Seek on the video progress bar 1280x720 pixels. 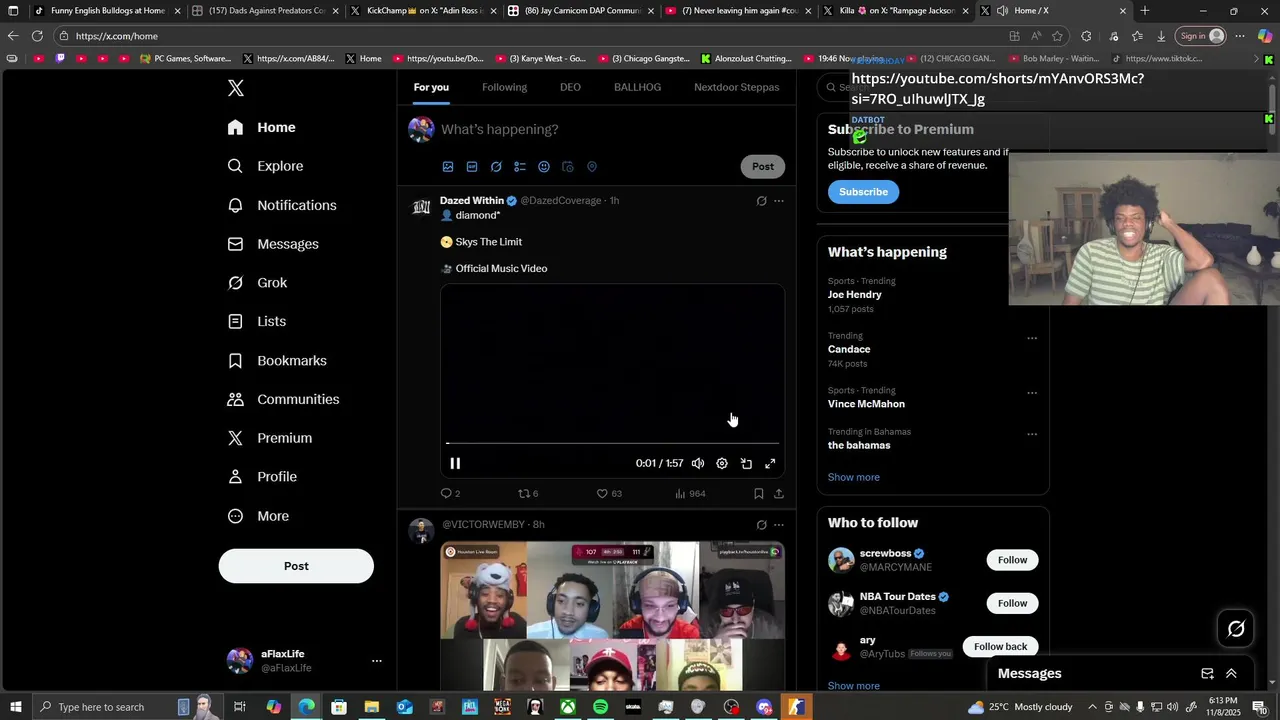pos(612,443)
